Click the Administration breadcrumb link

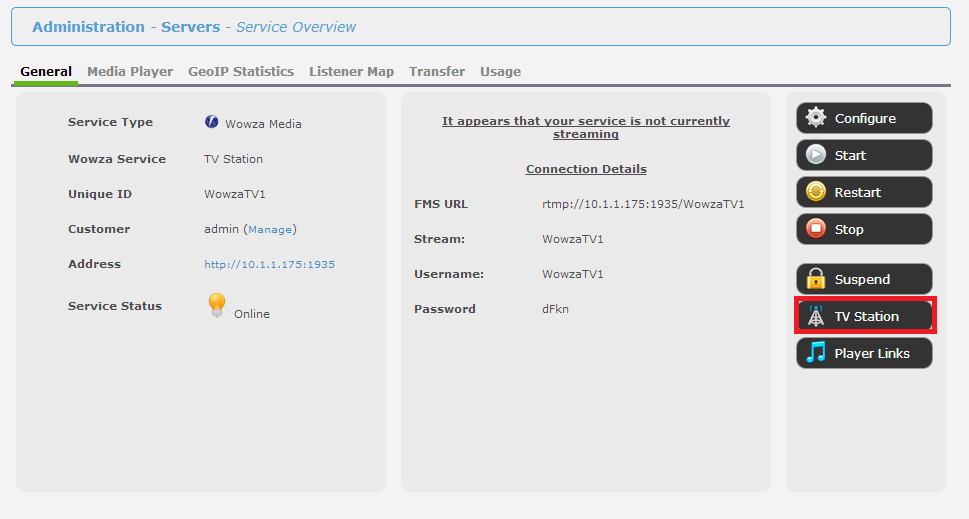[x=88, y=27]
